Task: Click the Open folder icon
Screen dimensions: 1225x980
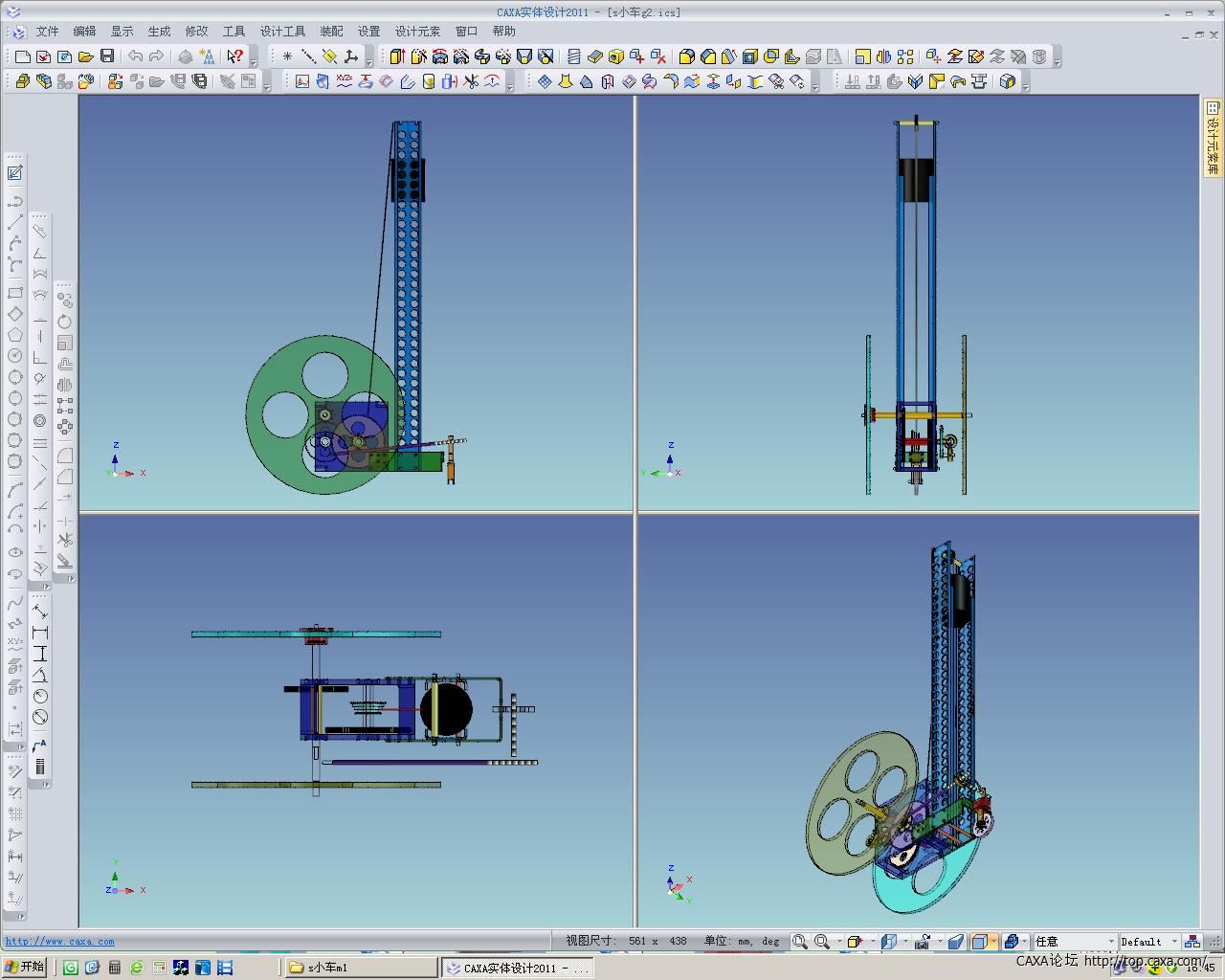Action: [x=85, y=56]
